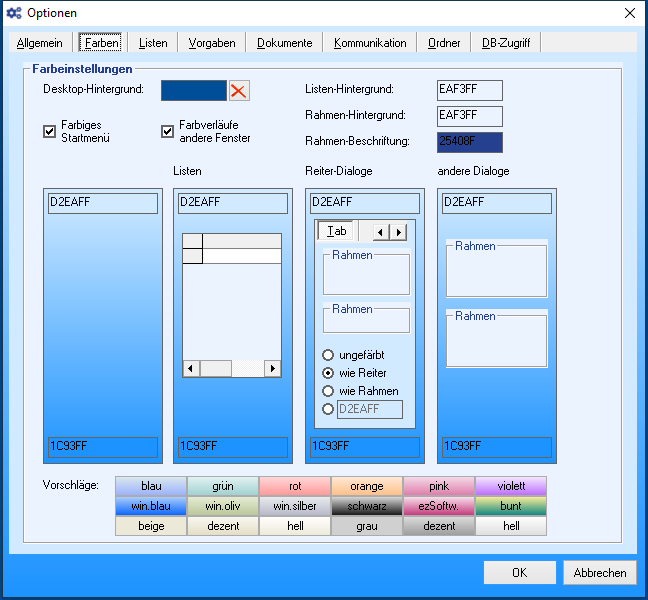Clear desktop background color with red X
Viewport: 648px width, 600px height.
click(x=239, y=90)
